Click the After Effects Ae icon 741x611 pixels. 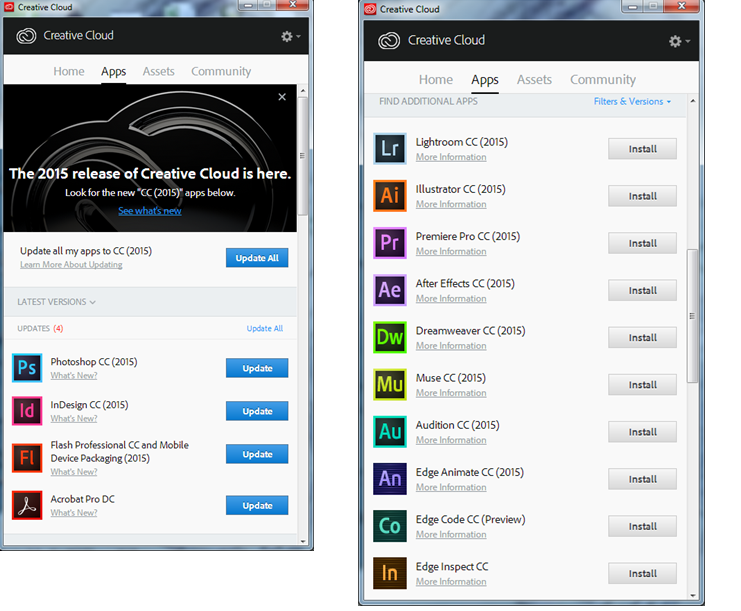[x=390, y=290]
